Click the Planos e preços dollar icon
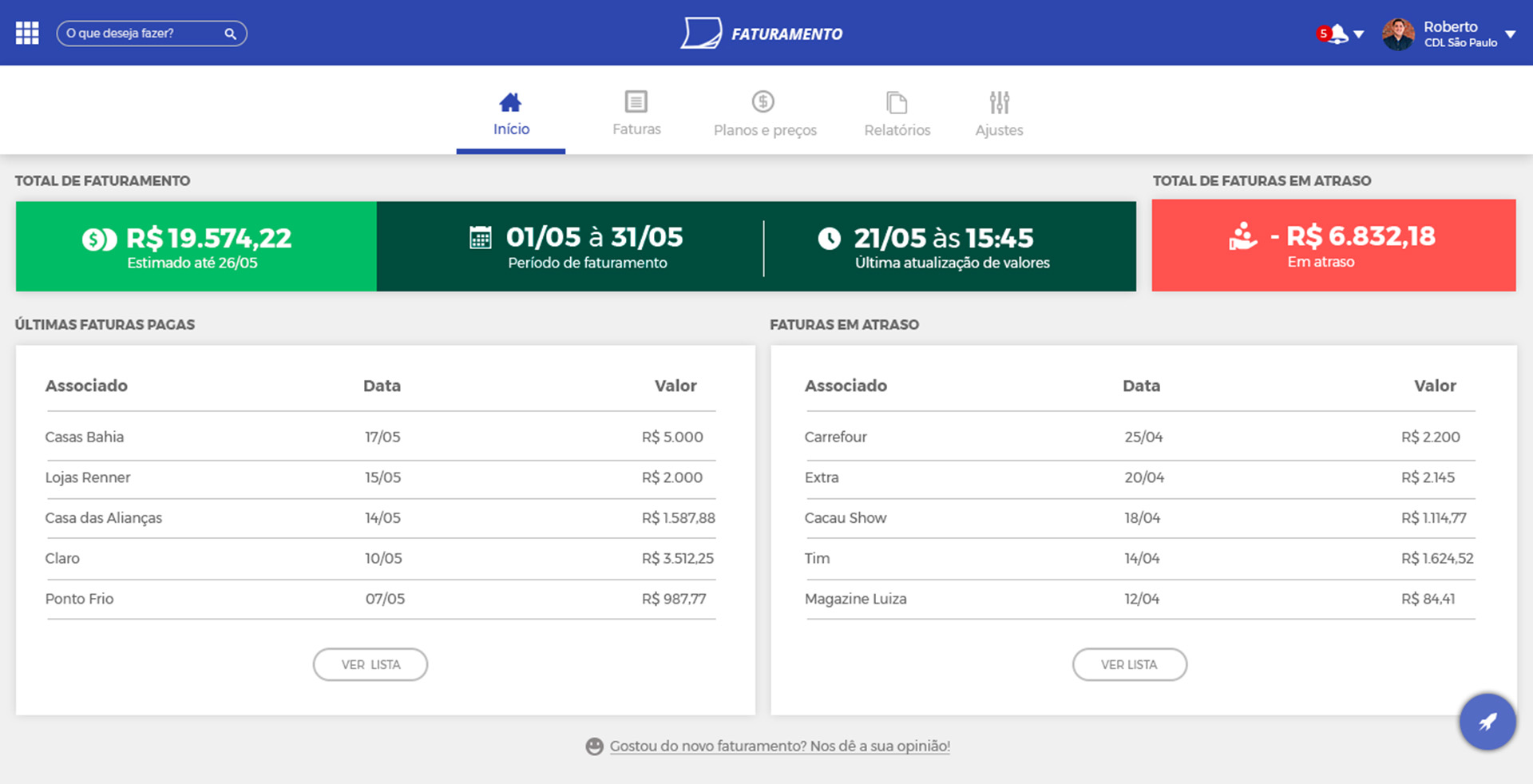The width and height of the screenshot is (1533, 784). coord(763,101)
